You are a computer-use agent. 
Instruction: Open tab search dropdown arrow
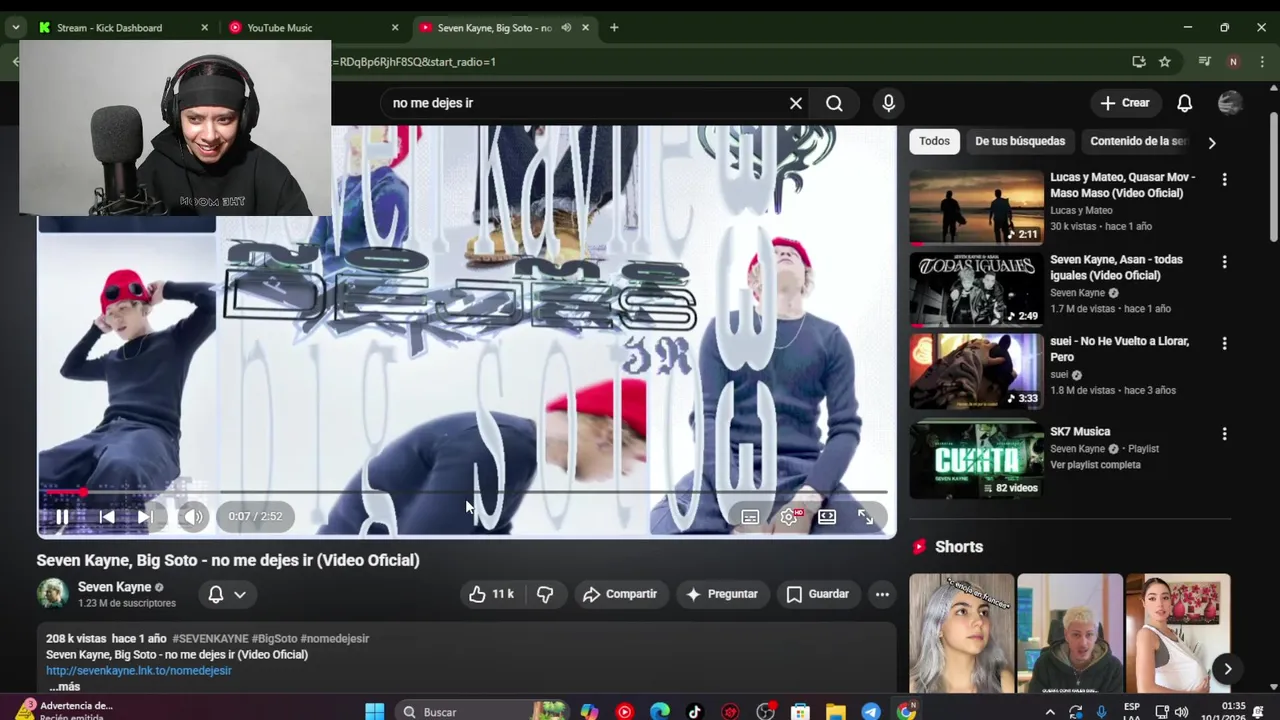tap(15, 28)
